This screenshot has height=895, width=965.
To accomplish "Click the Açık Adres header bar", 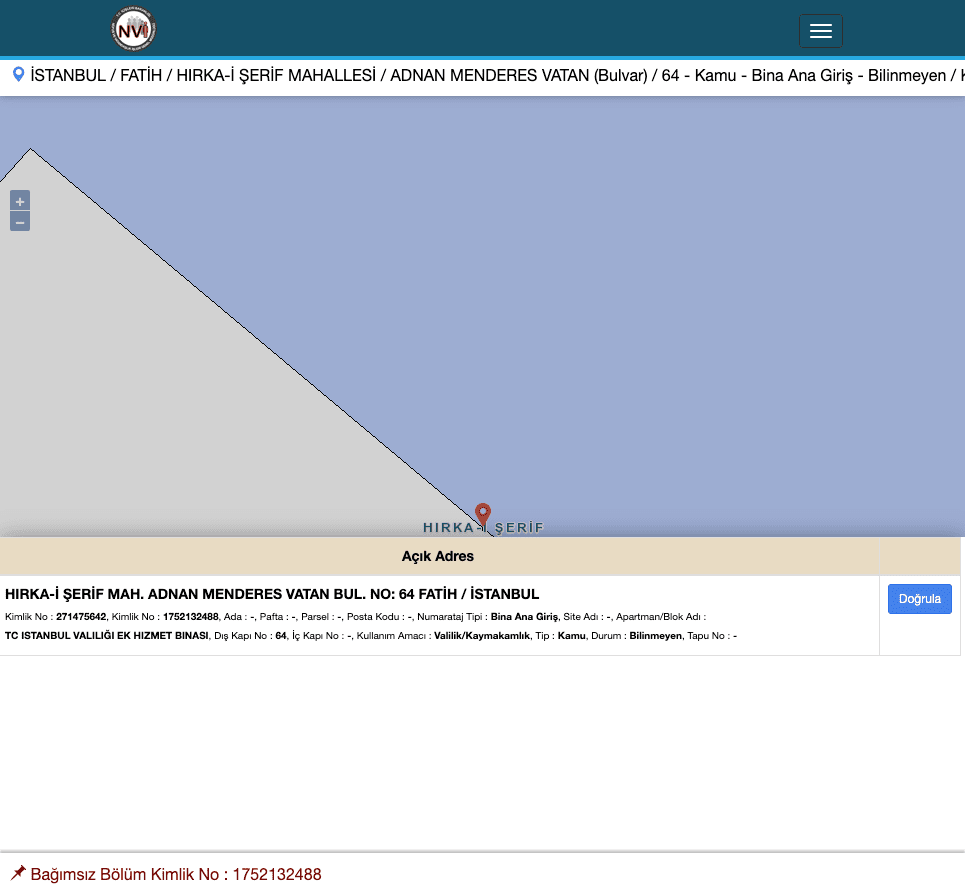I will (437, 556).
